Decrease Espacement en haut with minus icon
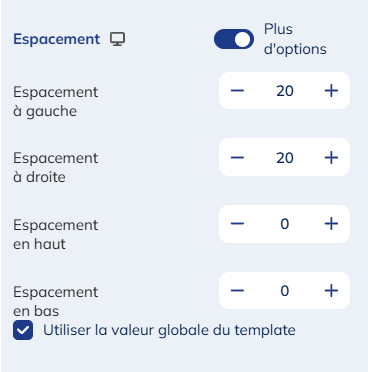Screen dimensions: 368x372 (x=237, y=224)
